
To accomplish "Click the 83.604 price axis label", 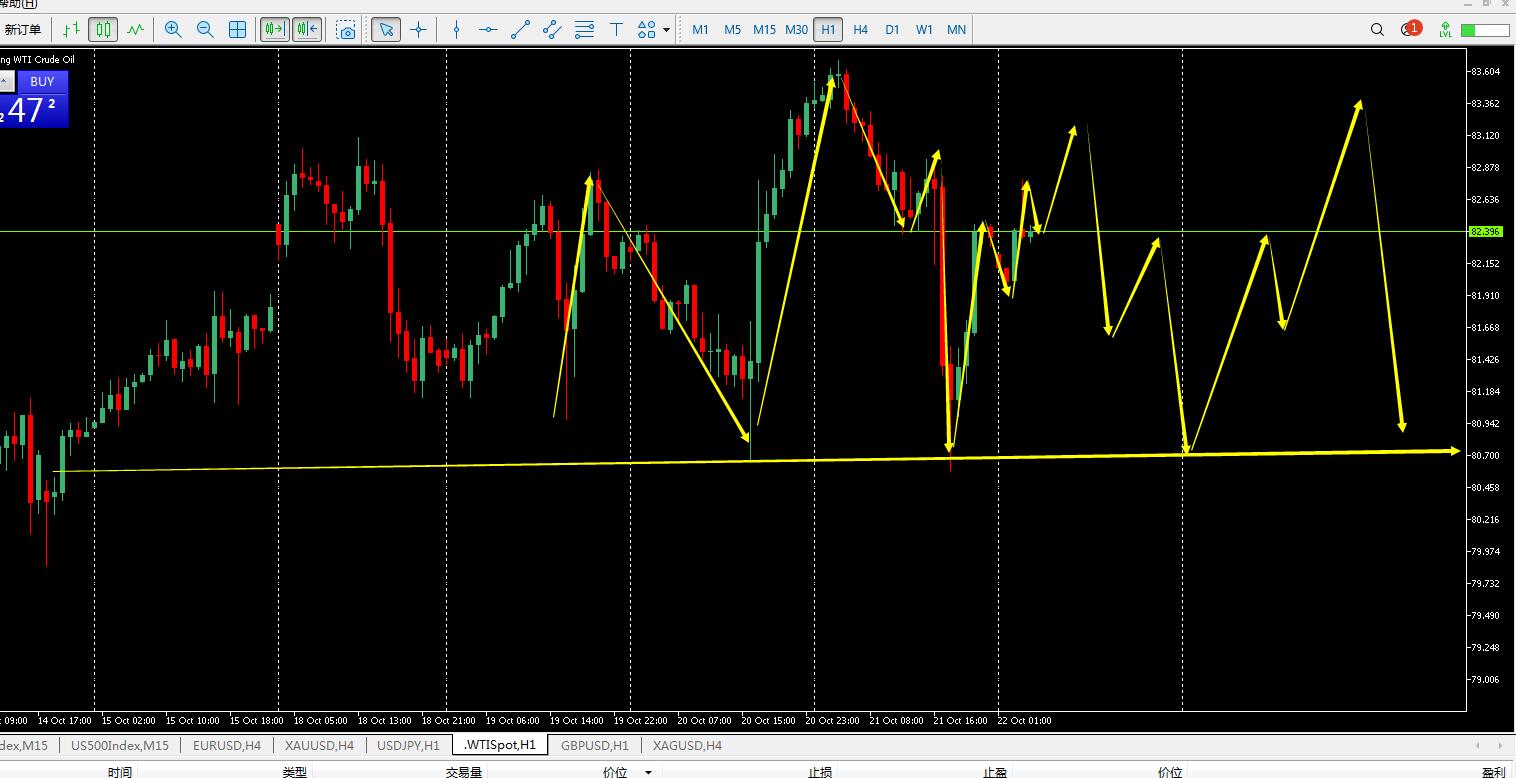I will [1485, 71].
